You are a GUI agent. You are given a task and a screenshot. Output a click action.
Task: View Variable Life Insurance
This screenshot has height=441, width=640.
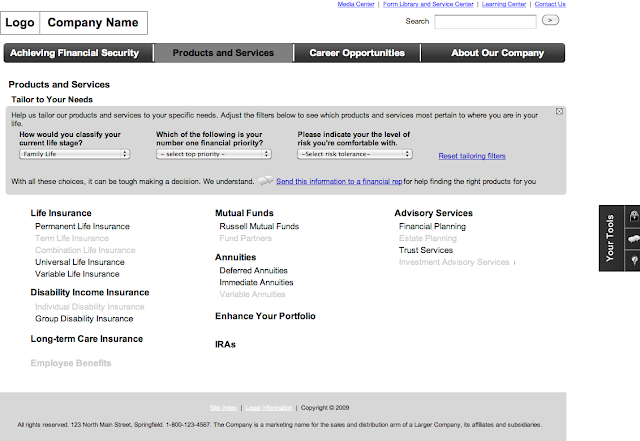click(77, 274)
